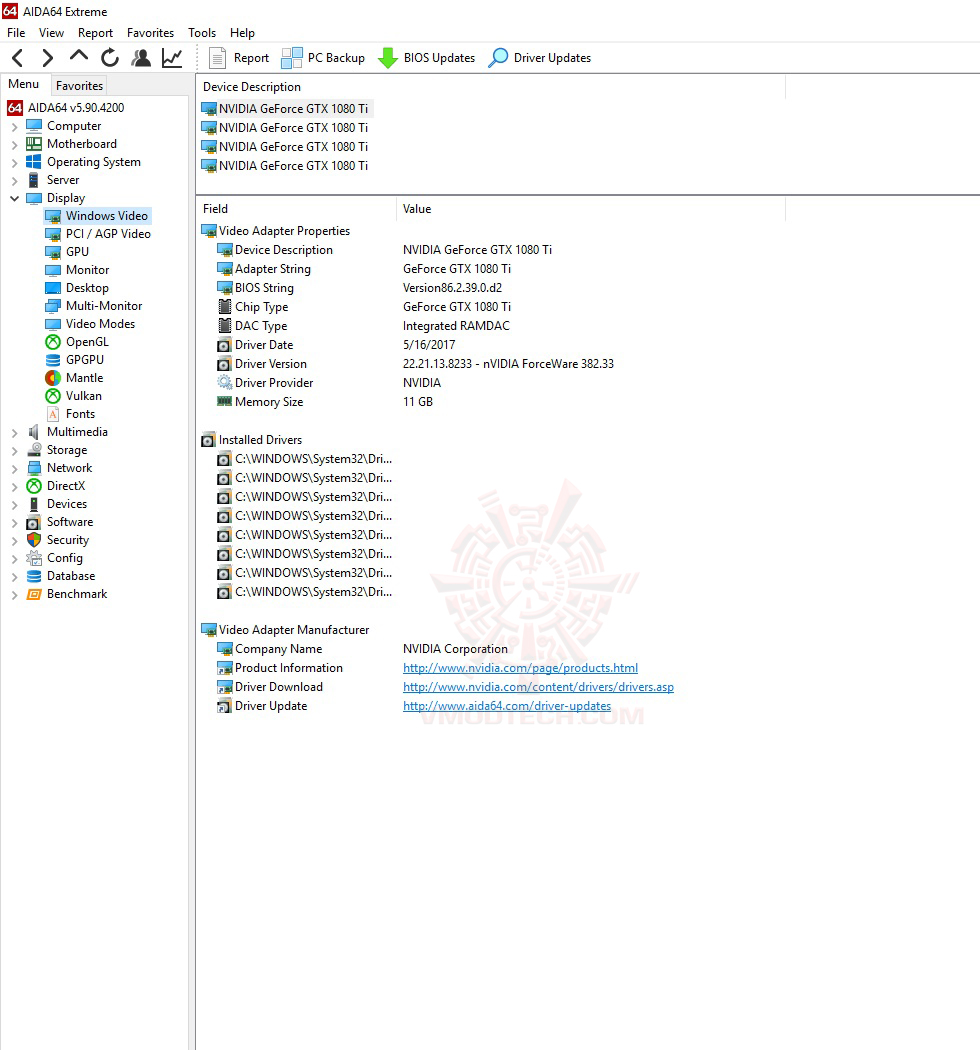Open the Favorites menu in menu bar
Image resolution: width=980 pixels, height=1050 pixels.
click(x=150, y=33)
